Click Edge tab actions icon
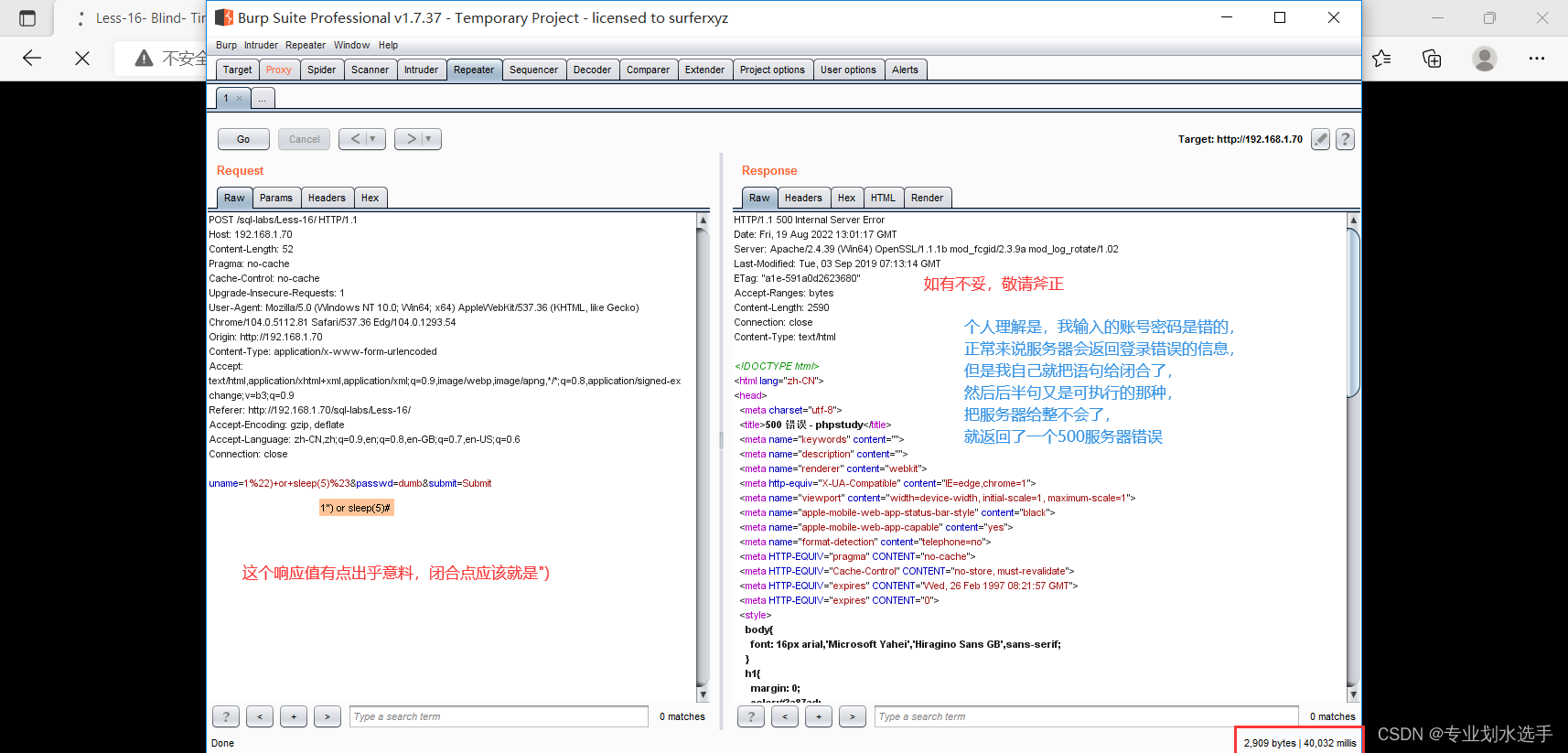1568x753 pixels. pos(27,18)
